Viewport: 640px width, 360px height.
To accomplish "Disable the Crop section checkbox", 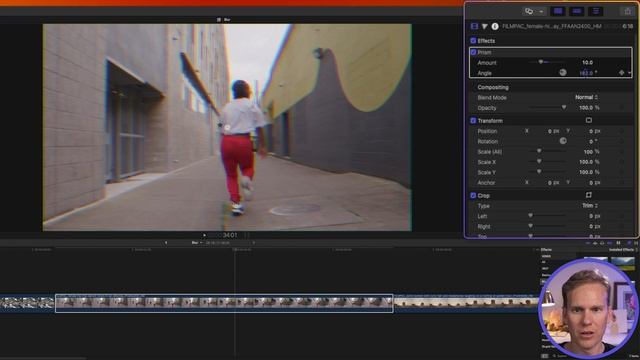I will point(473,196).
